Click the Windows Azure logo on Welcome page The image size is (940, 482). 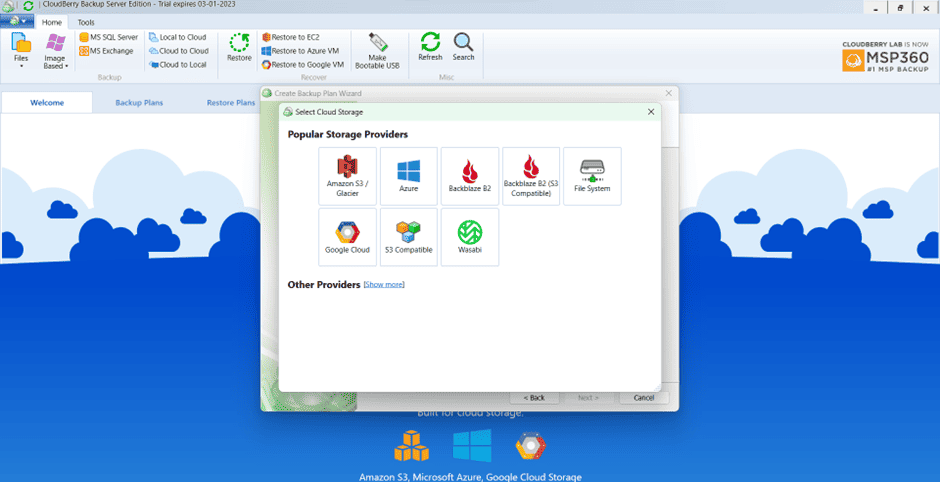(472, 445)
